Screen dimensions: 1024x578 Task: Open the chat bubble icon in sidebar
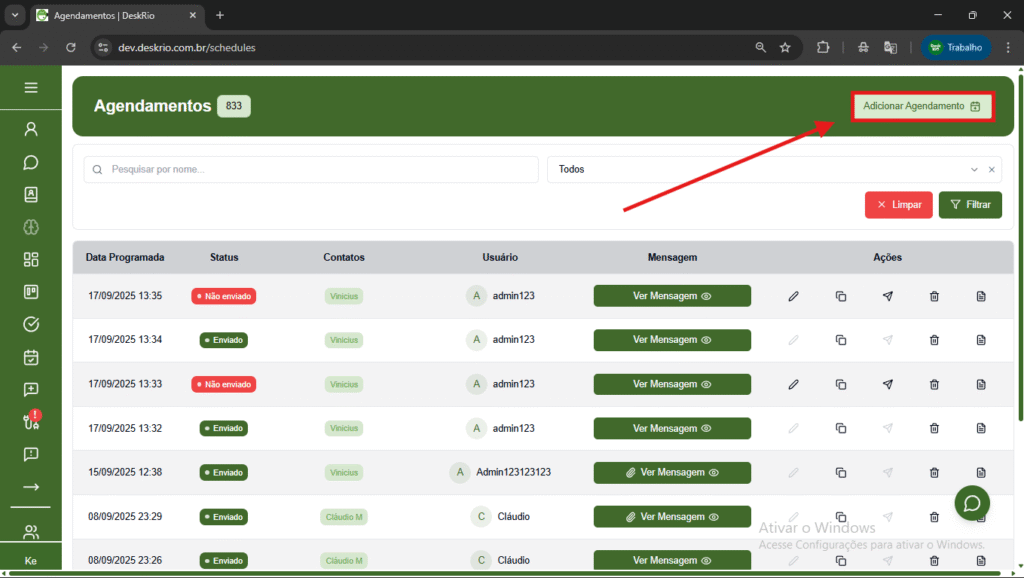pos(31,162)
